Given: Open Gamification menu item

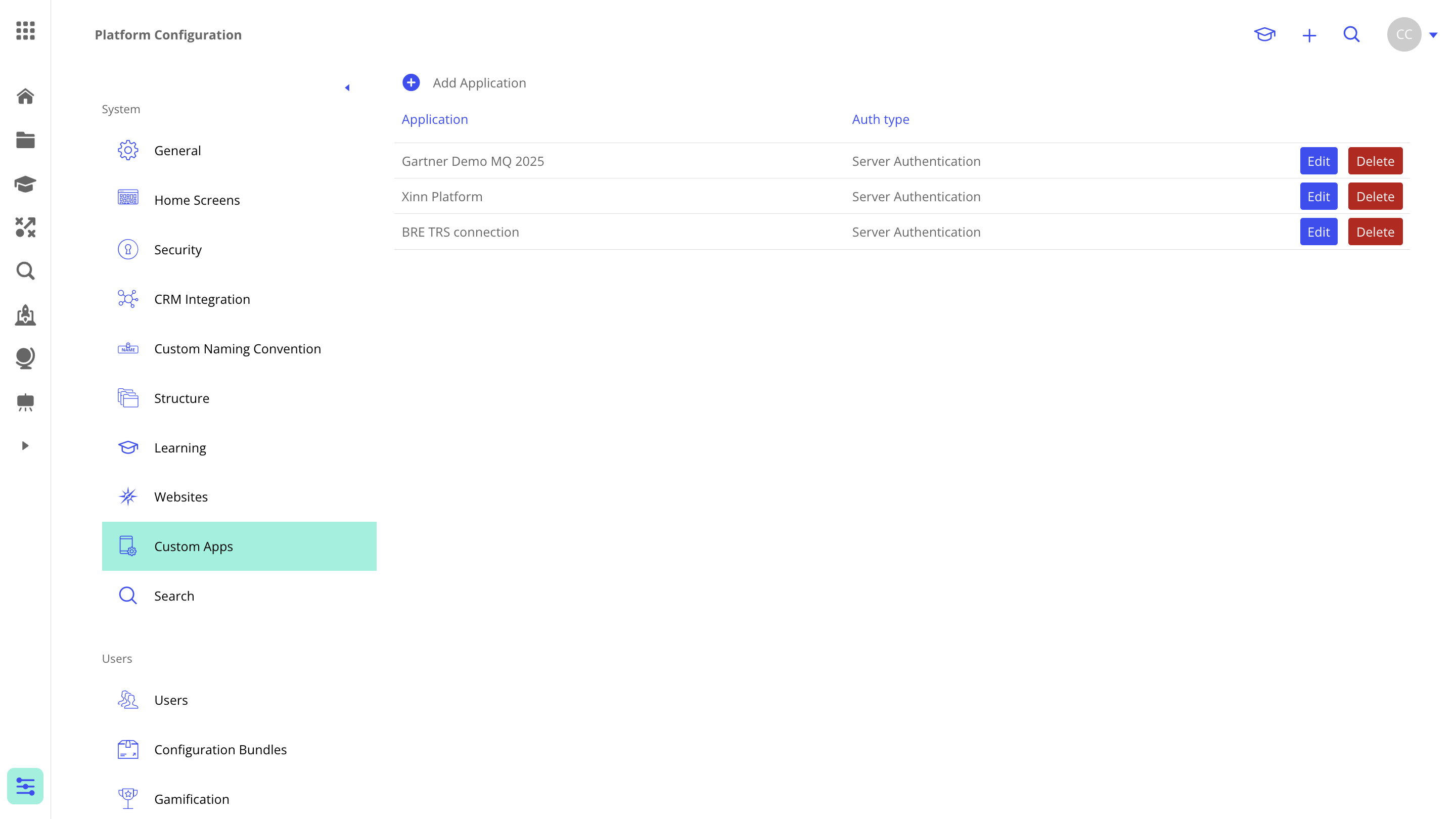Looking at the screenshot, I should 239,799.
